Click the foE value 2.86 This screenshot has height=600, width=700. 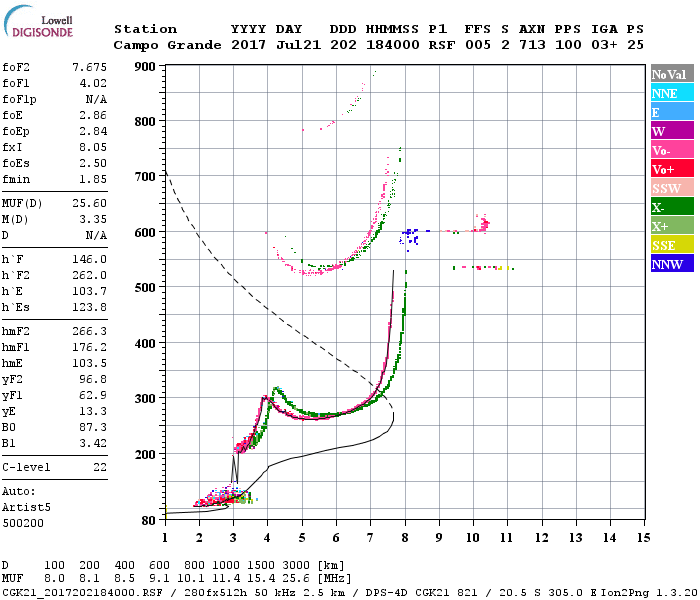tap(93, 115)
